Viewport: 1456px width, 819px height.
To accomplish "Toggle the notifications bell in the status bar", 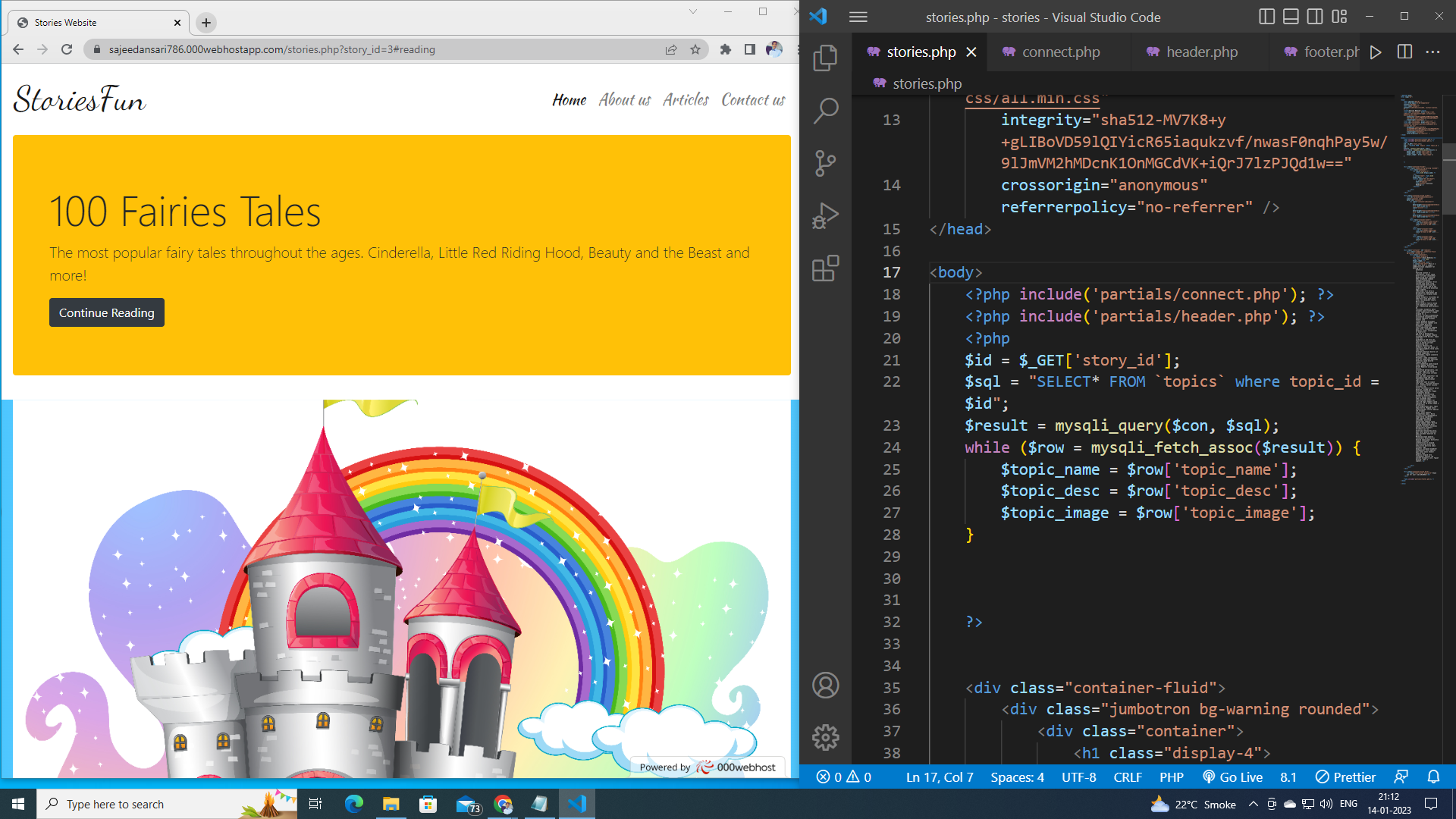I will pyautogui.click(x=1433, y=777).
